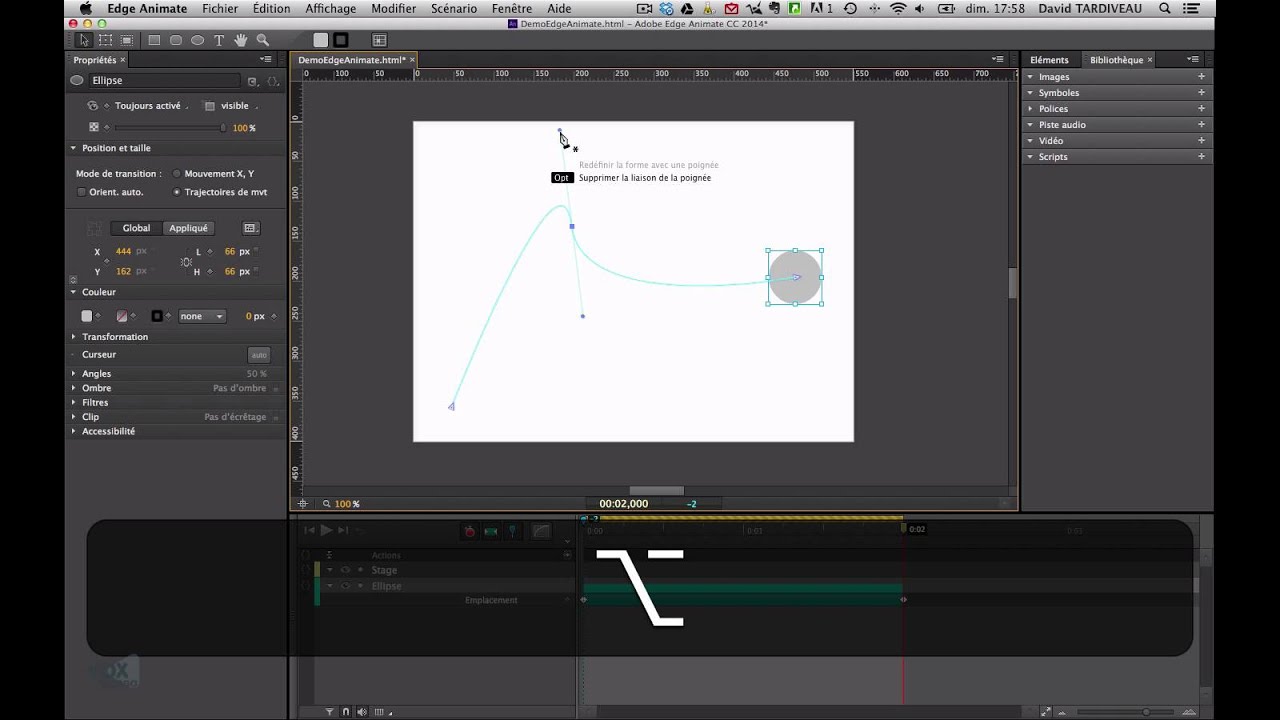Viewport: 1280px width, 720px height.
Task: Add new item to Polices
Action: [x=1201, y=109]
